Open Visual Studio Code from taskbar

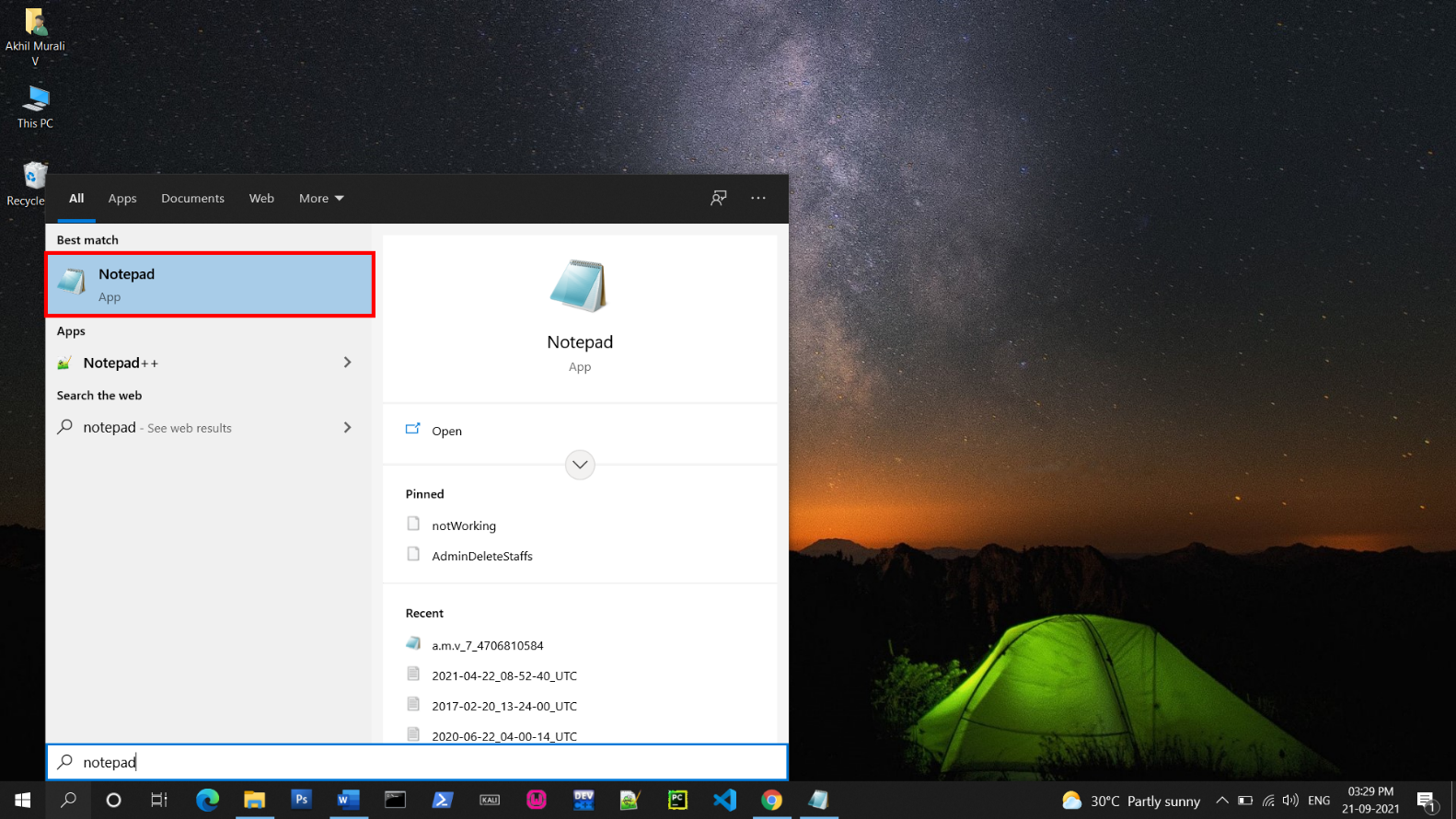coord(724,800)
